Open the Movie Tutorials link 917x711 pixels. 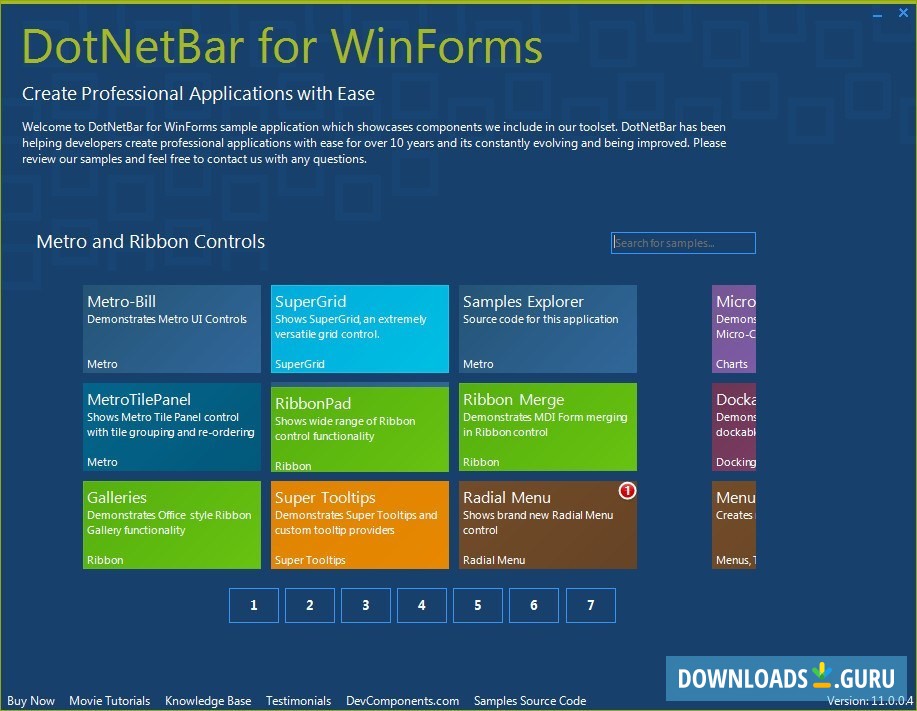109,700
